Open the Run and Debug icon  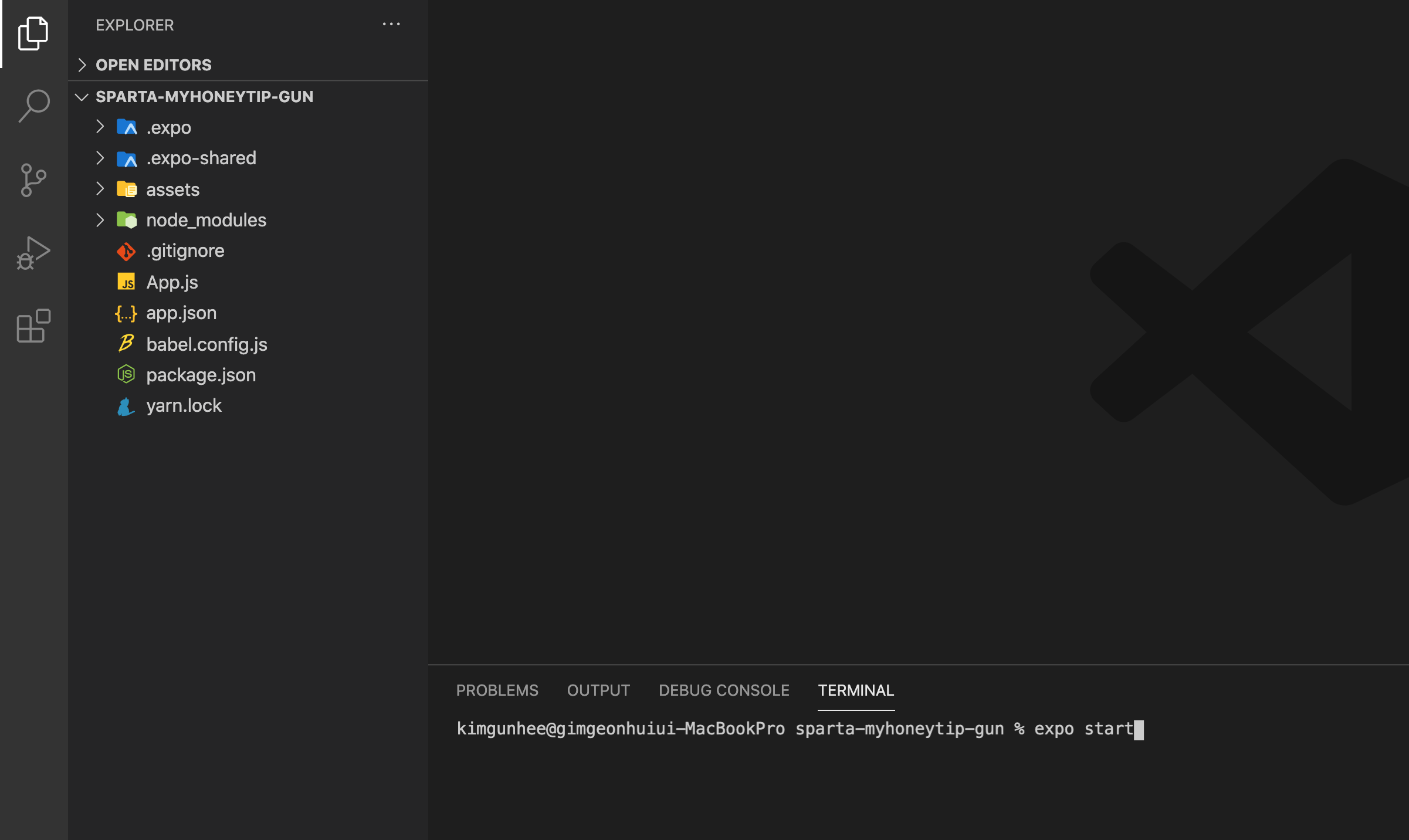point(33,253)
